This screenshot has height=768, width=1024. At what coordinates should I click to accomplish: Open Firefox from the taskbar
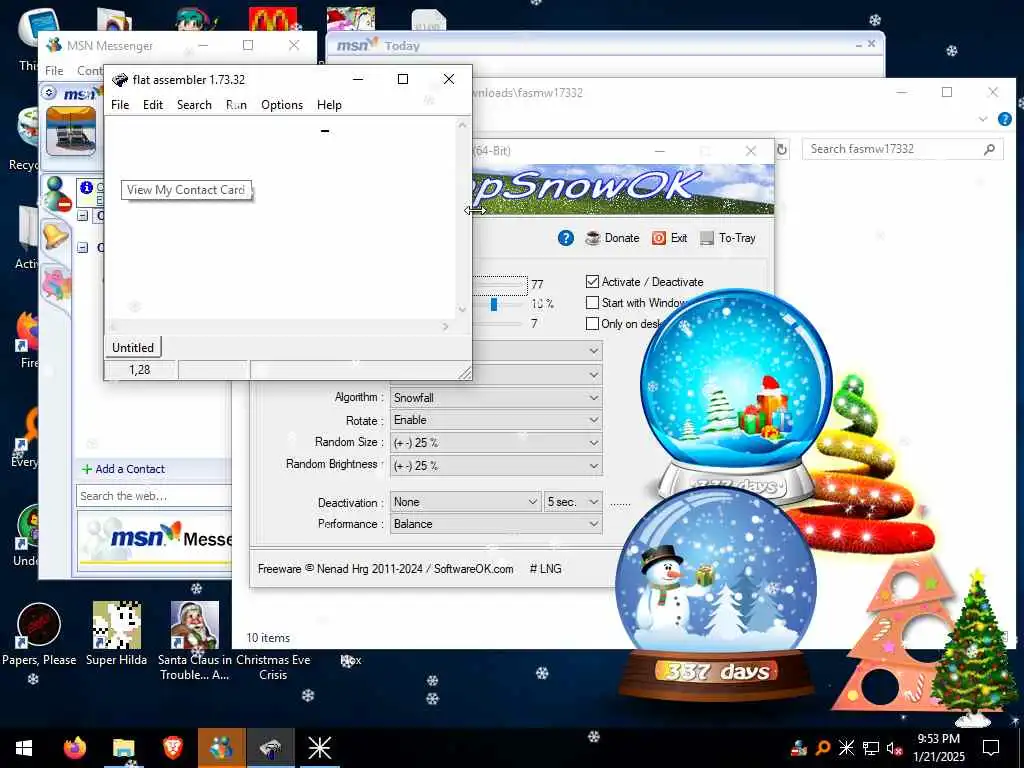click(75, 748)
